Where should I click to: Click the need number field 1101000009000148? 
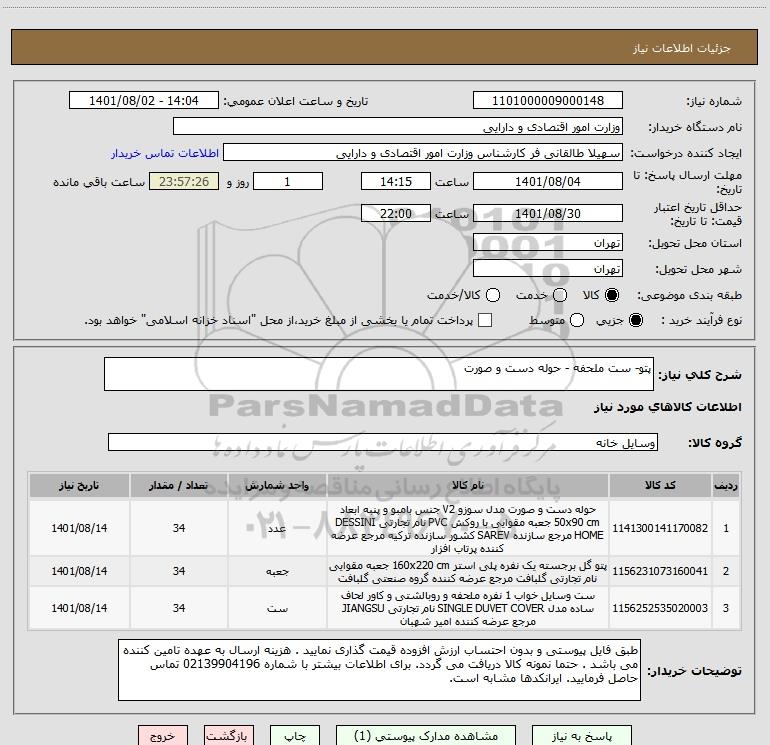pos(548,101)
